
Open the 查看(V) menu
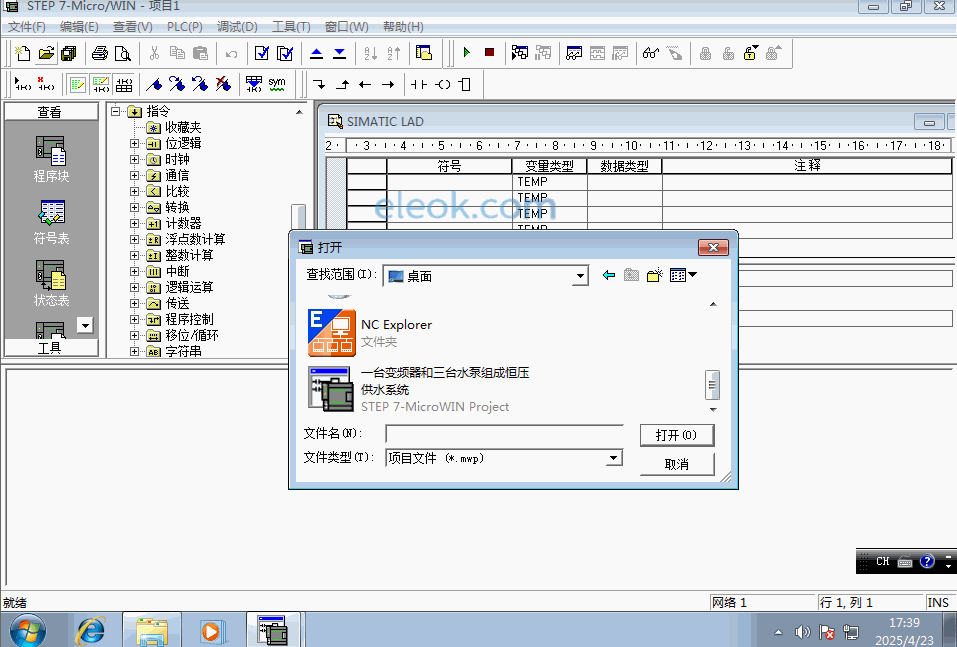click(x=132, y=27)
